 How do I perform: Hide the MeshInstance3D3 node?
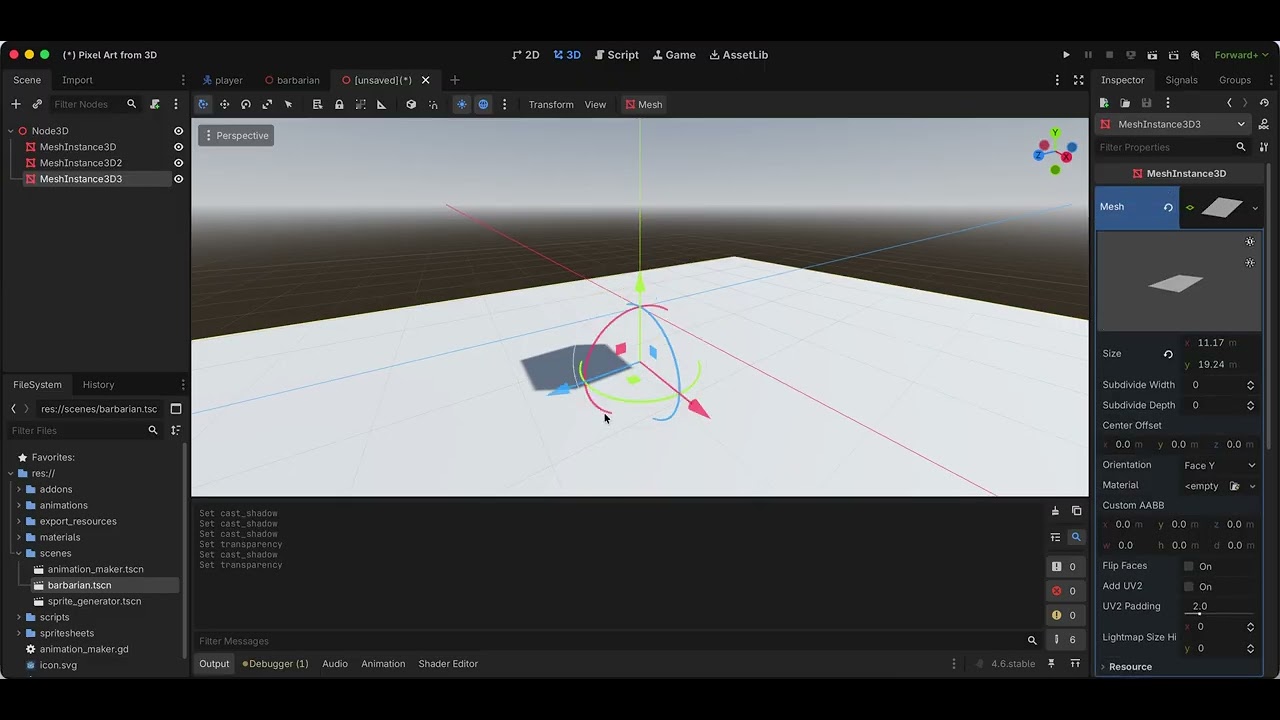click(179, 179)
